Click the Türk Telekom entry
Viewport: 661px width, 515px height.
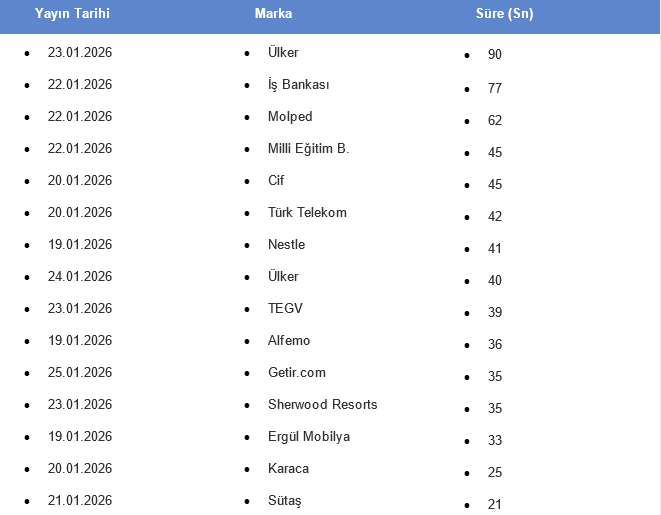click(x=307, y=213)
